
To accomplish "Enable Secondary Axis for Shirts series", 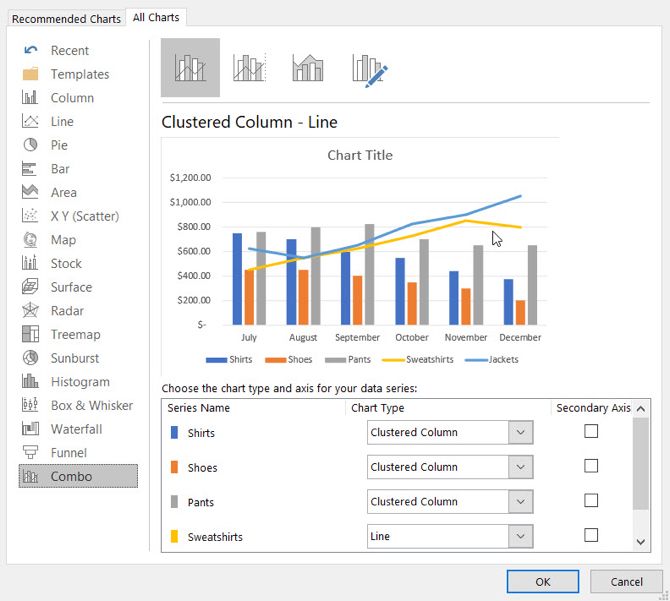I will click(591, 432).
